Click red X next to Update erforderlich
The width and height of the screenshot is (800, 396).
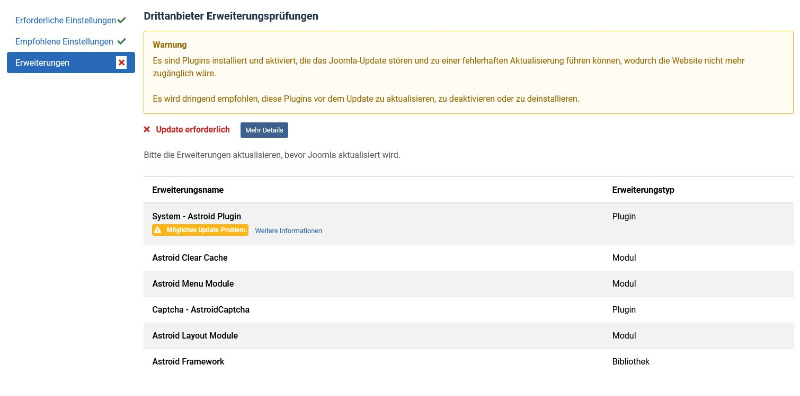(x=147, y=130)
